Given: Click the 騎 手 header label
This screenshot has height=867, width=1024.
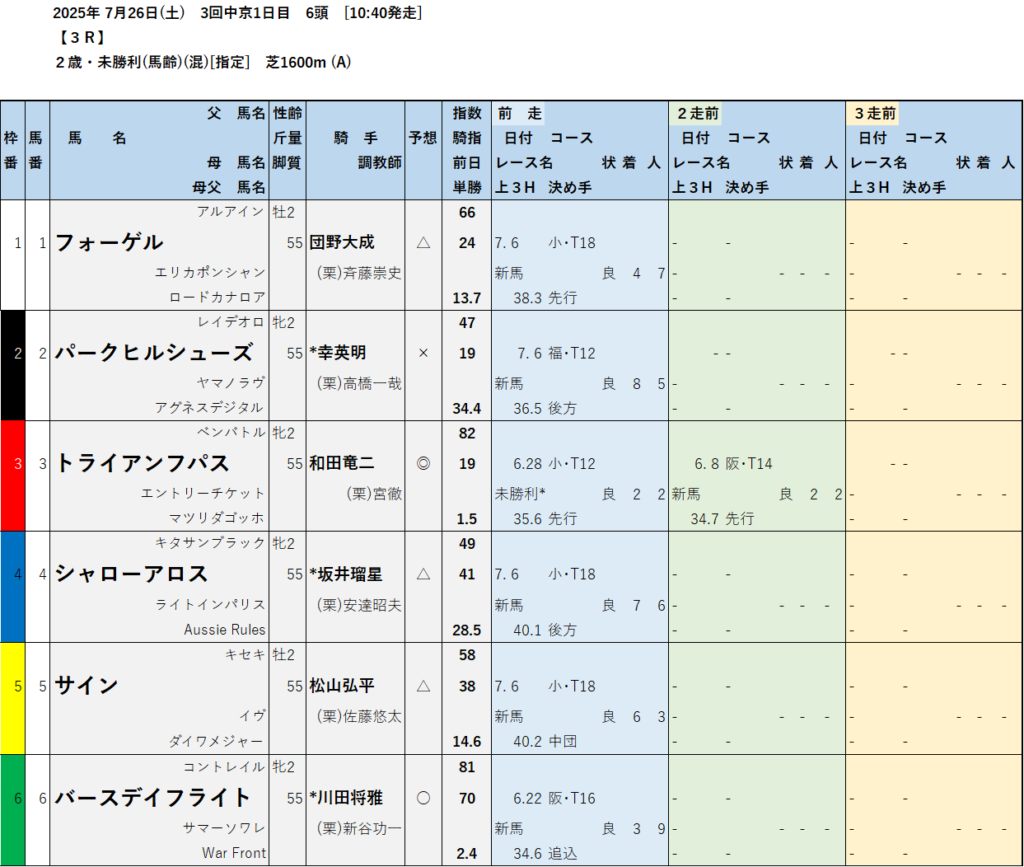Looking at the screenshot, I should (x=356, y=138).
